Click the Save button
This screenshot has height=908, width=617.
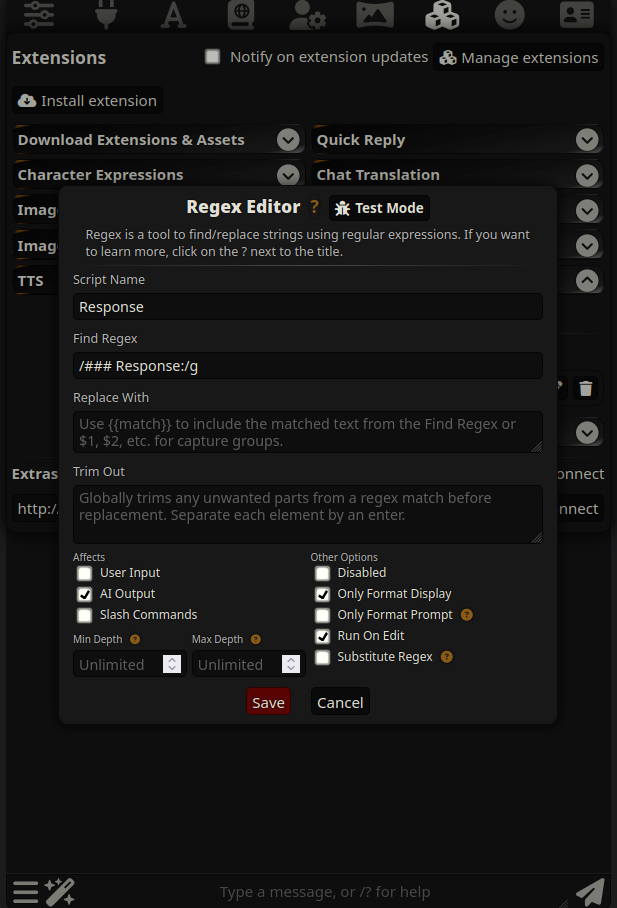268,702
